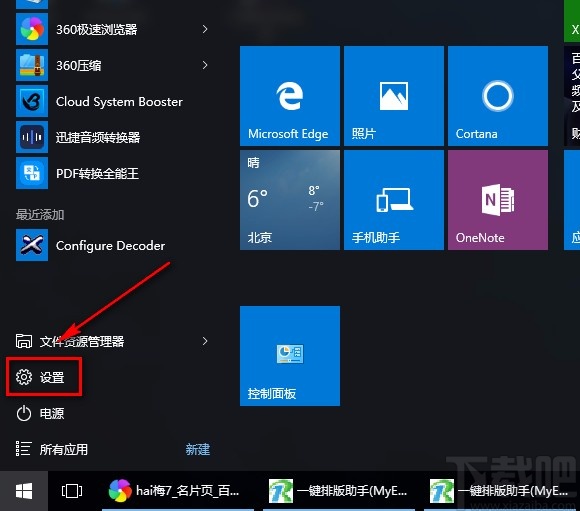Click the PDF转换全能王 label
The height and width of the screenshot is (511, 580).
point(97,173)
